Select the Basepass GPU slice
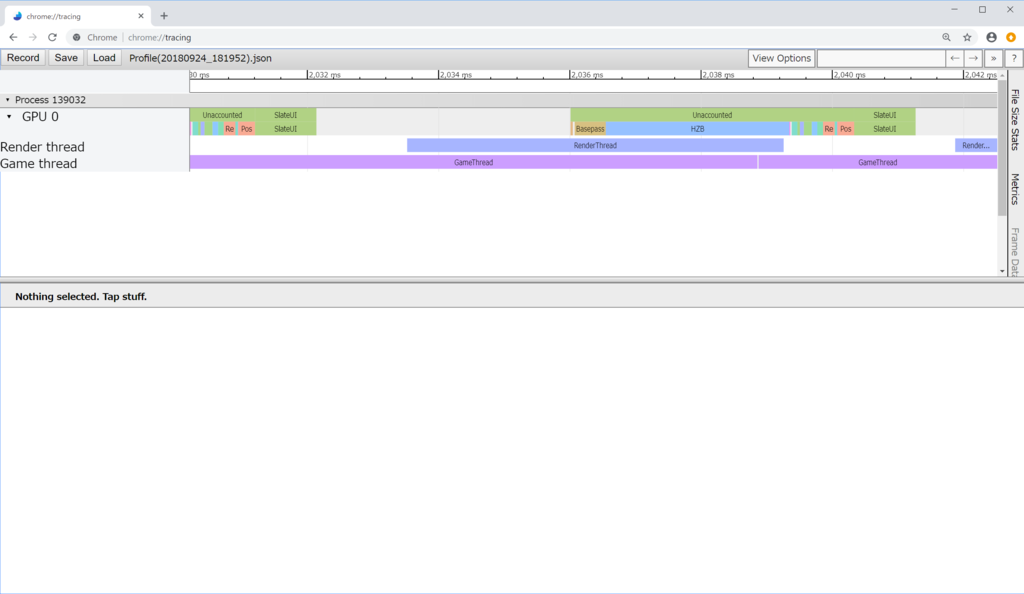Image resolution: width=1024 pixels, height=594 pixels. (590, 129)
